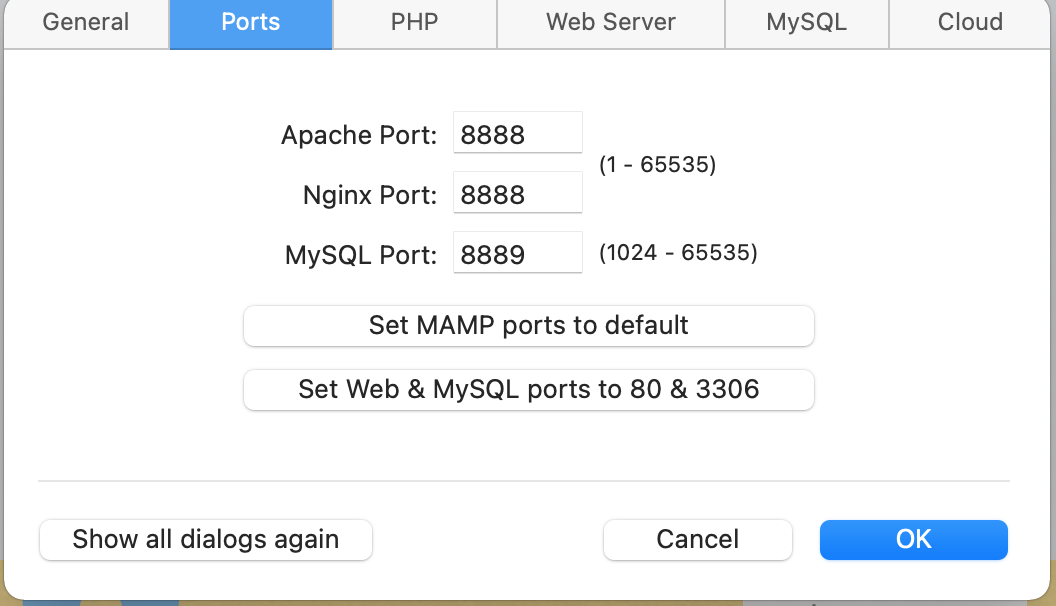Click the MySQL Port field showing 8889
The height and width of the screenshot is (606, 1056).
click(x=517, y=254)
